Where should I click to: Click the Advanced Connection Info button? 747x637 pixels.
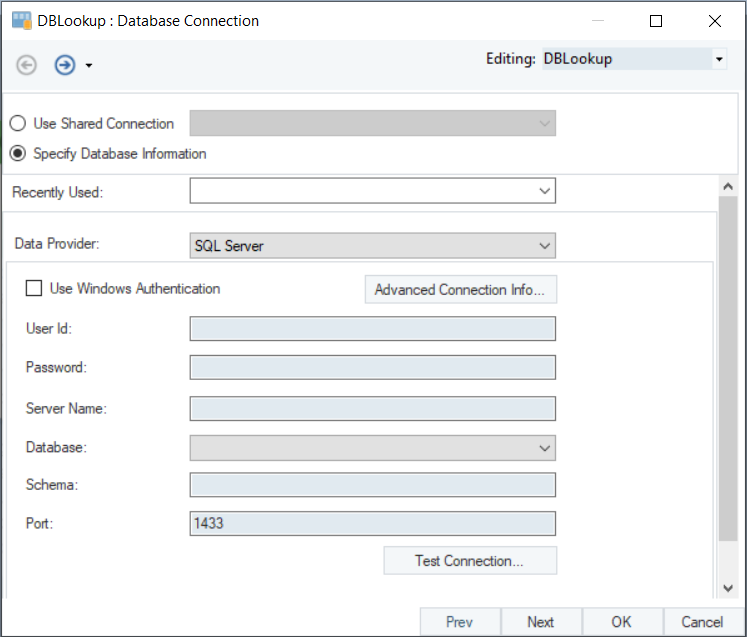[460, 290]
